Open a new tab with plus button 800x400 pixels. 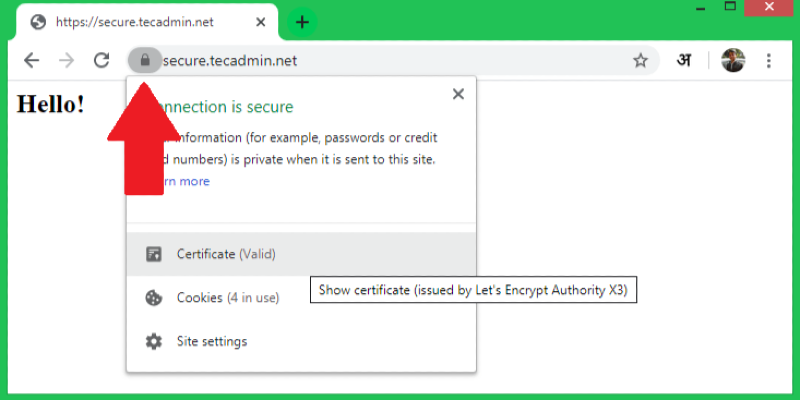(302, 22)
